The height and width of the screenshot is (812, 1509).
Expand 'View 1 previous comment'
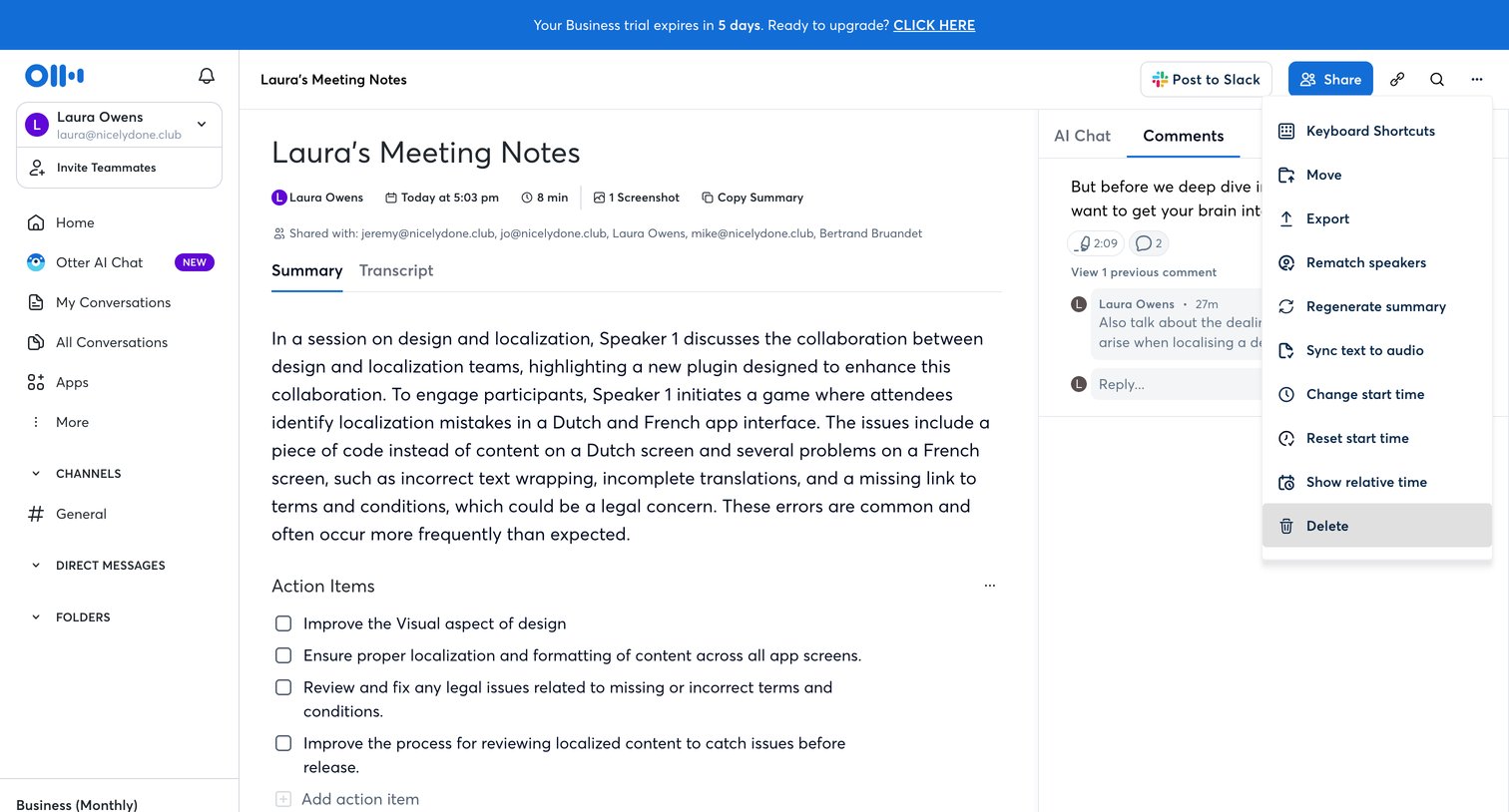point(1144,272)
